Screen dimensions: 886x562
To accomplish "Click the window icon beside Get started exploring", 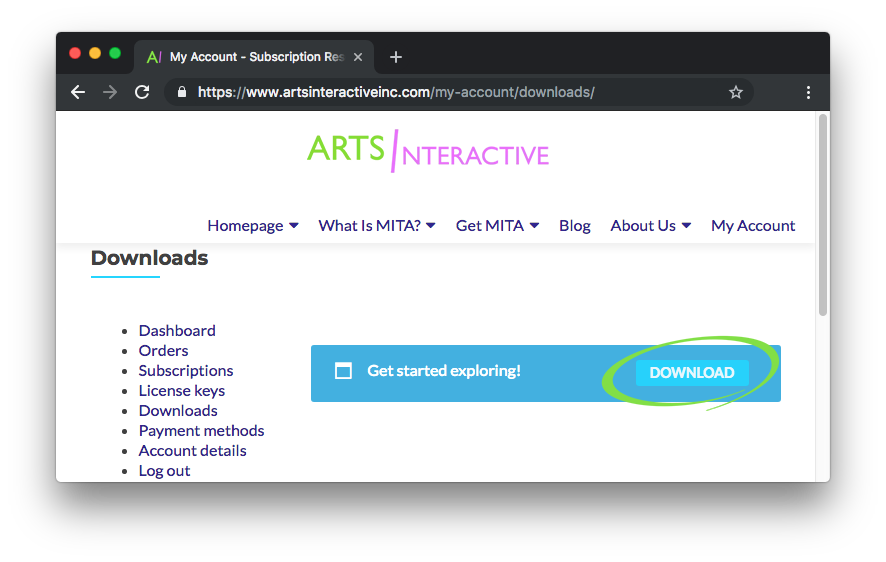I will [x=343, y=371].
